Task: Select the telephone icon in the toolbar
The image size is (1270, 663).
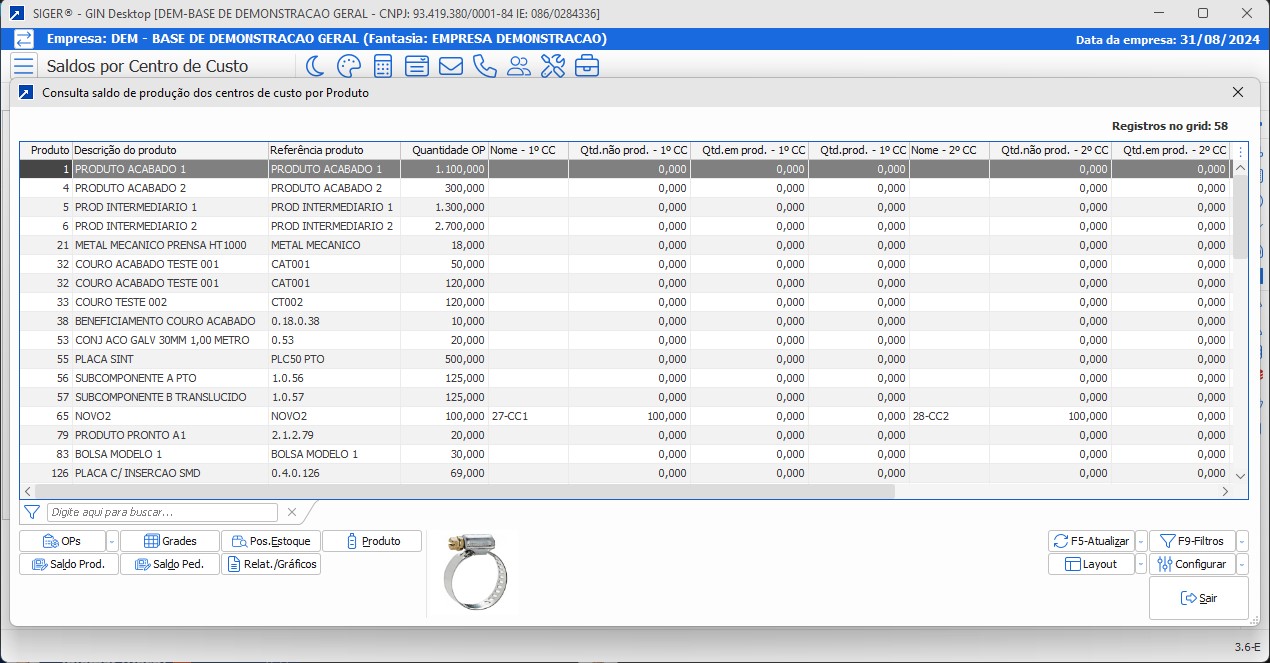Action: tap(484, 65)
